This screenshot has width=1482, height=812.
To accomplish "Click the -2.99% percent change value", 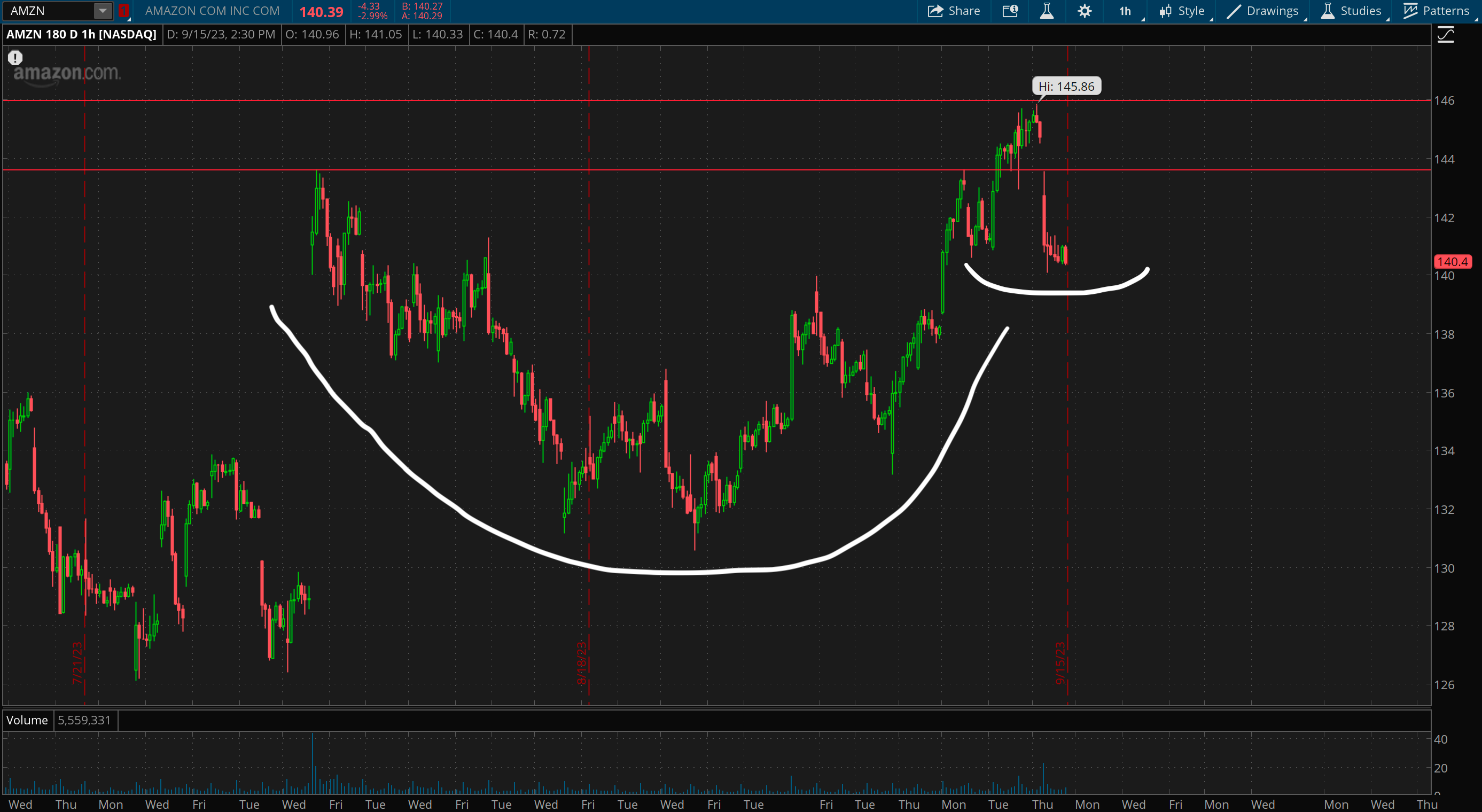I will (372, 16).
